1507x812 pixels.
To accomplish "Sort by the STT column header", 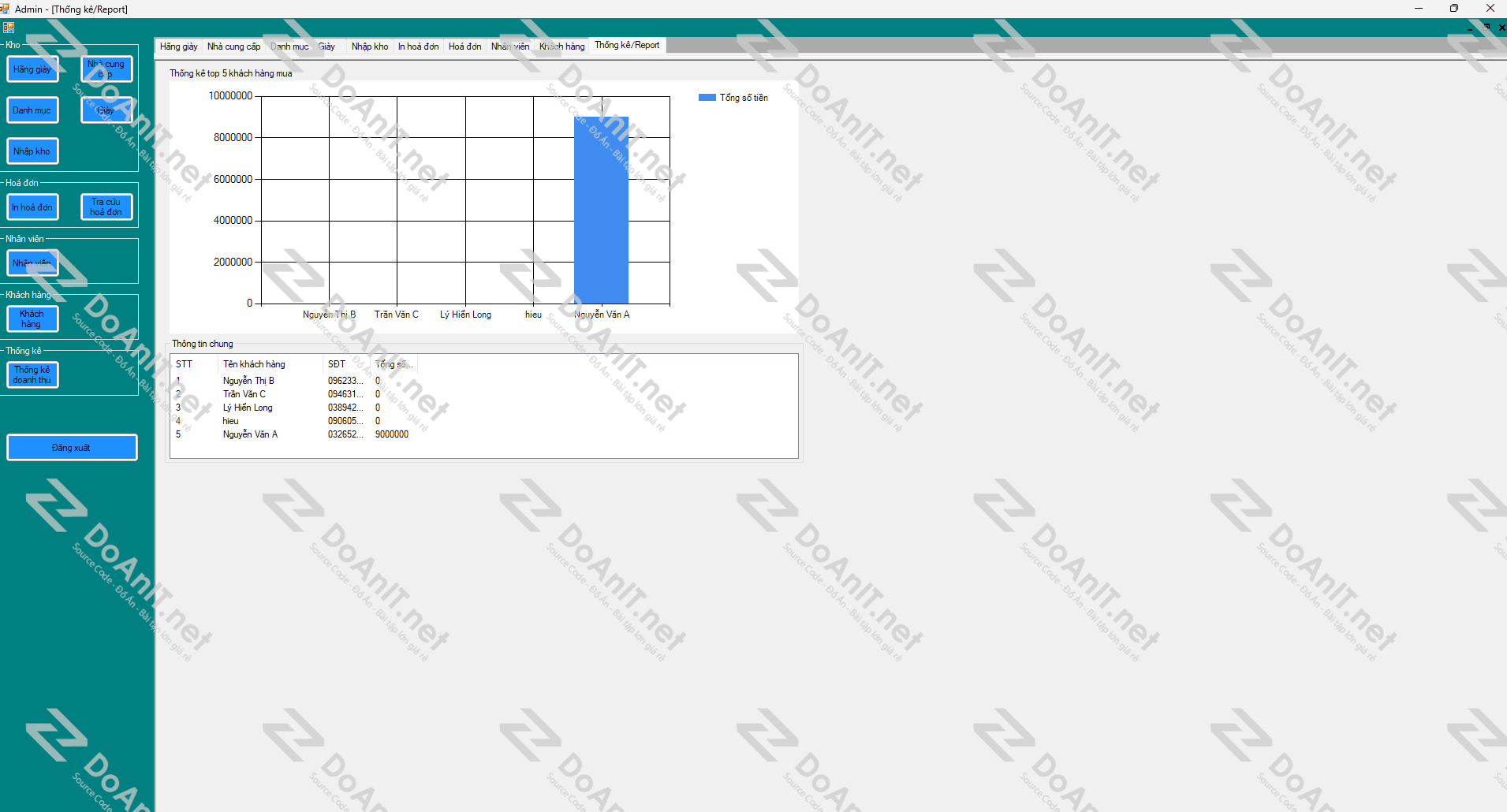I will (x=195, y=364).
